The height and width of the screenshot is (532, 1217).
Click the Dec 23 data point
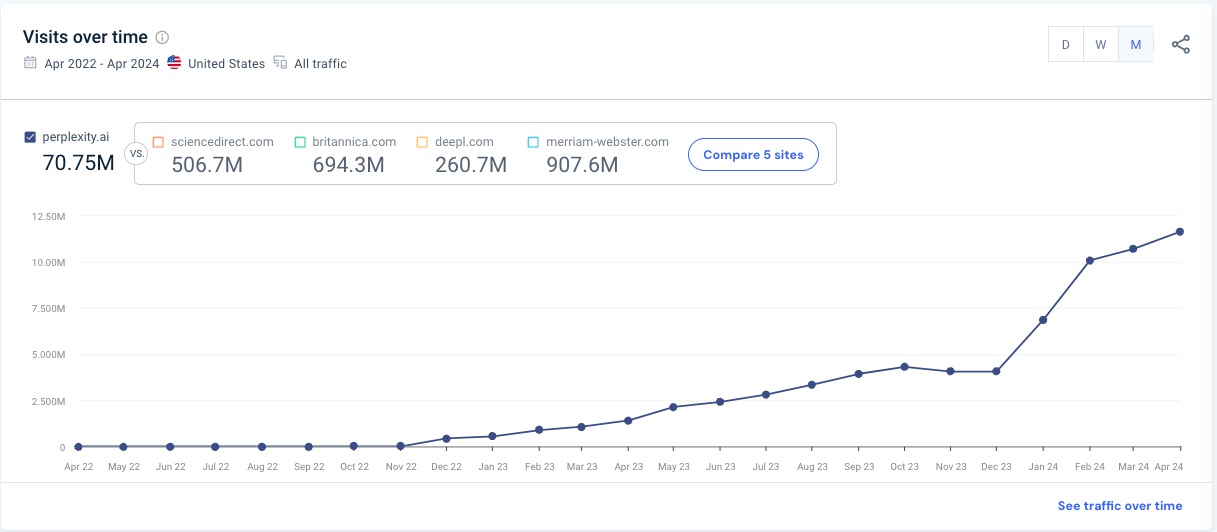[997, 372]
